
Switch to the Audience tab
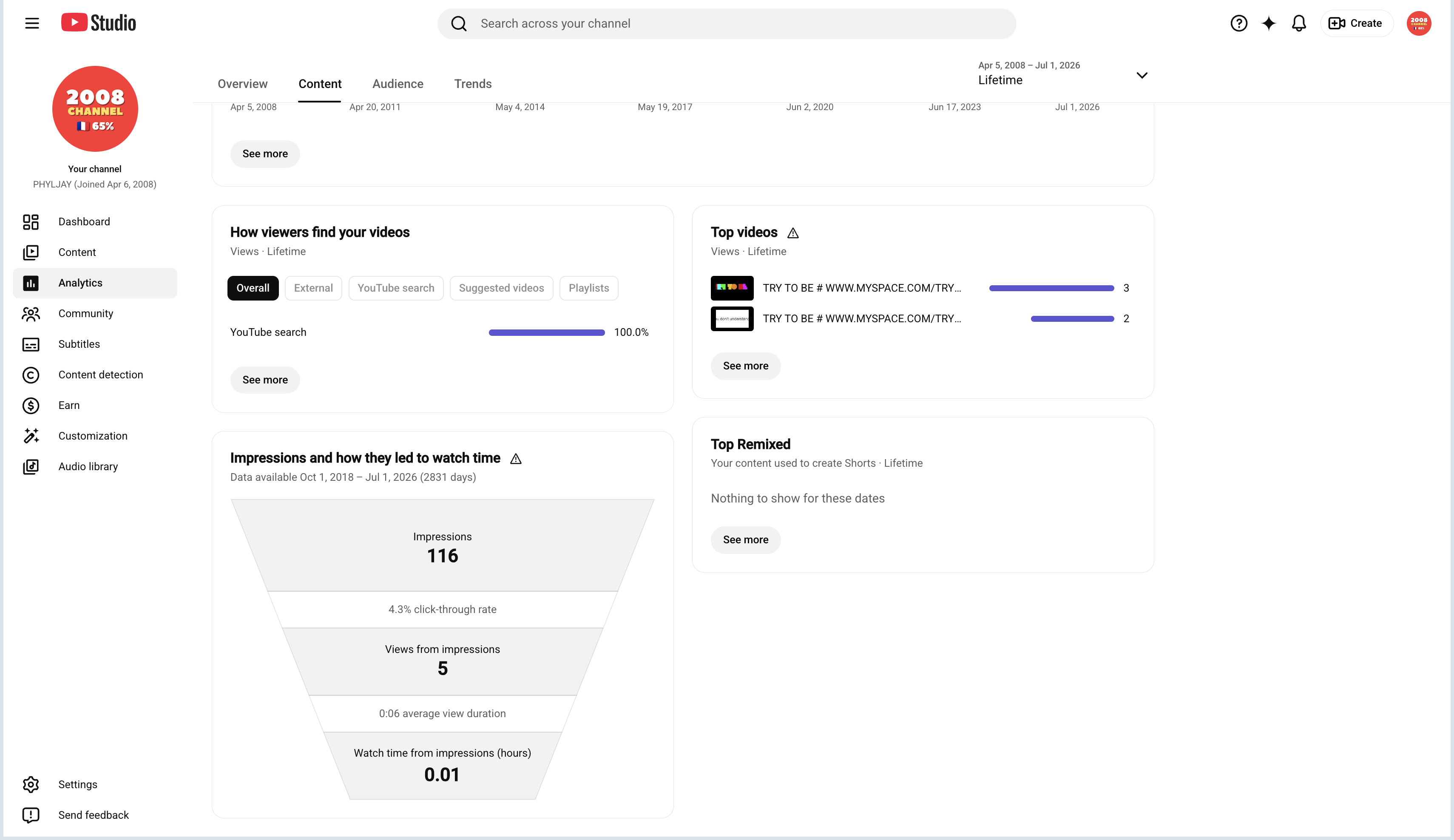coord(398,84)
